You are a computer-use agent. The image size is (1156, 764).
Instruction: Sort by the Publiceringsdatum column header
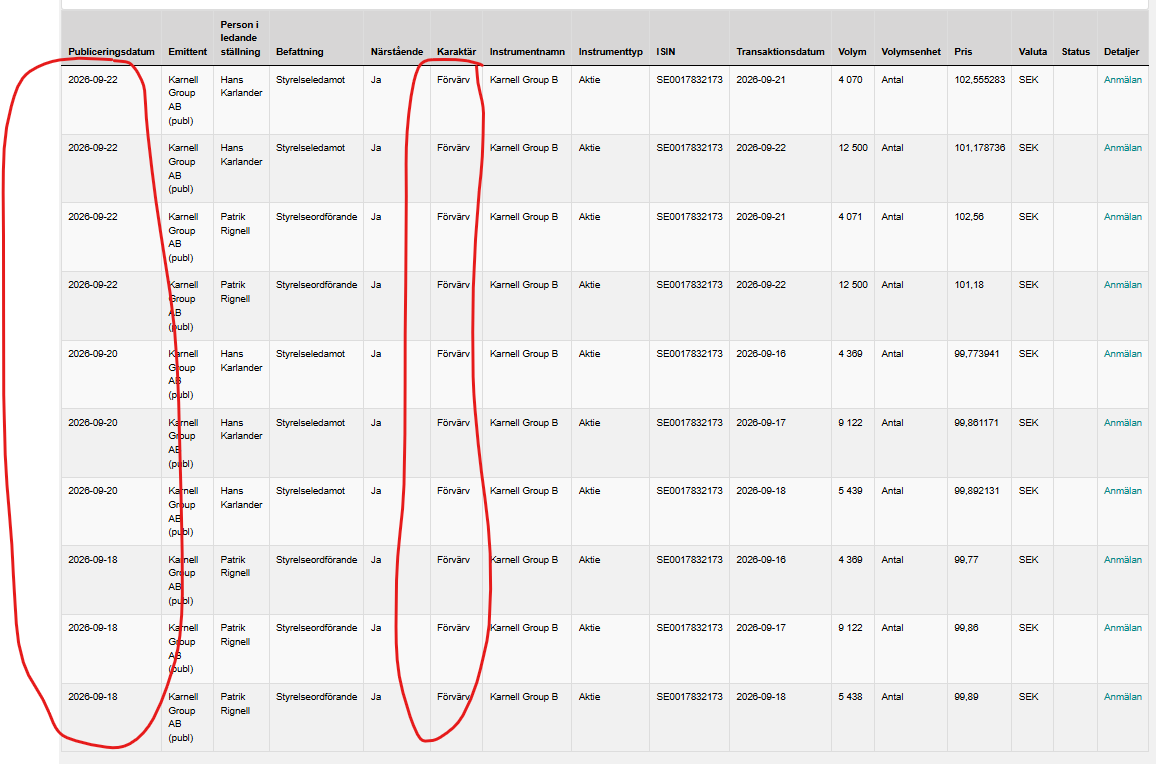[x=111, y=52]
